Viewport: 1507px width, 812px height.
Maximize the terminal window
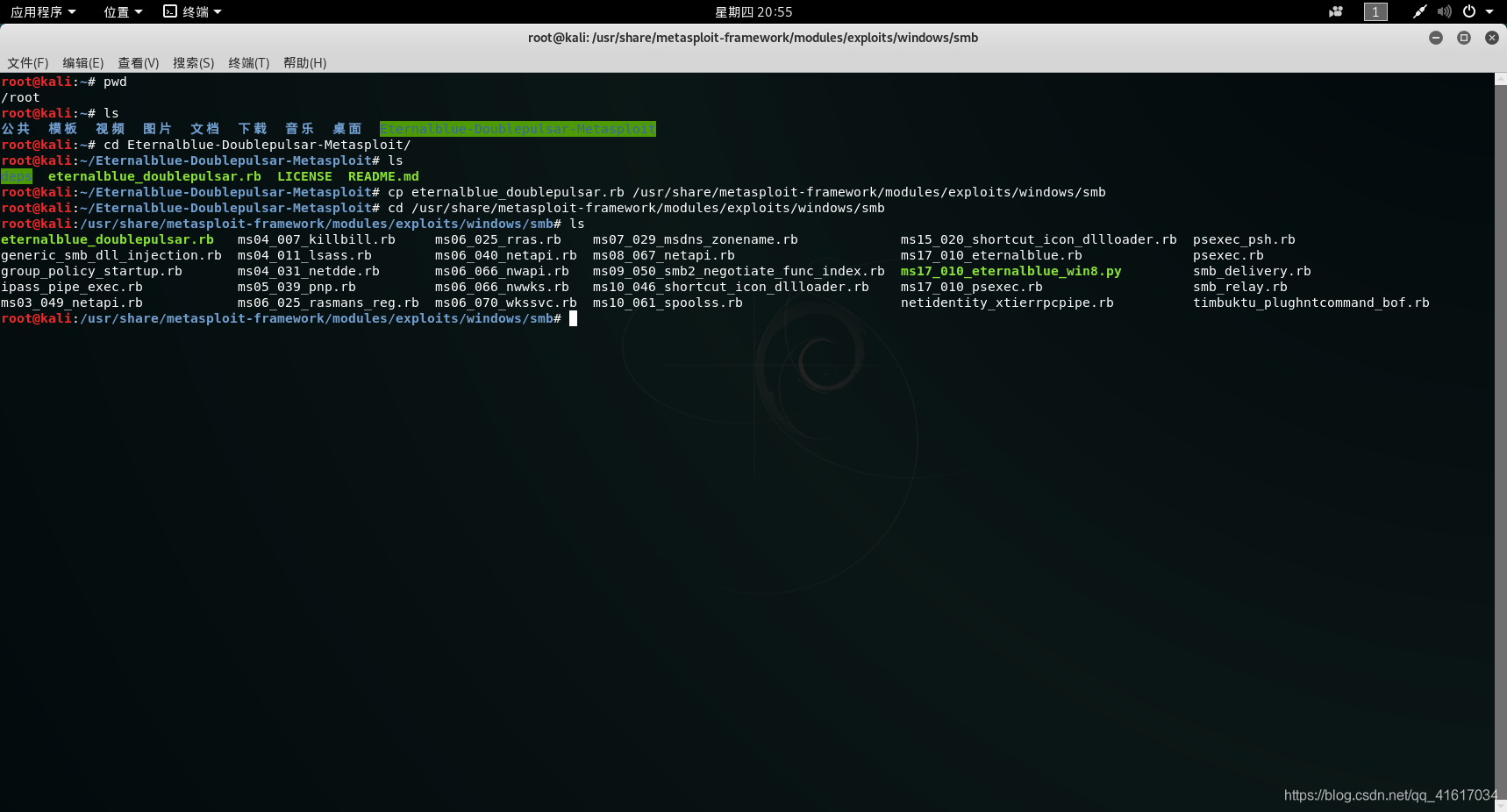tap(1464, 38)
